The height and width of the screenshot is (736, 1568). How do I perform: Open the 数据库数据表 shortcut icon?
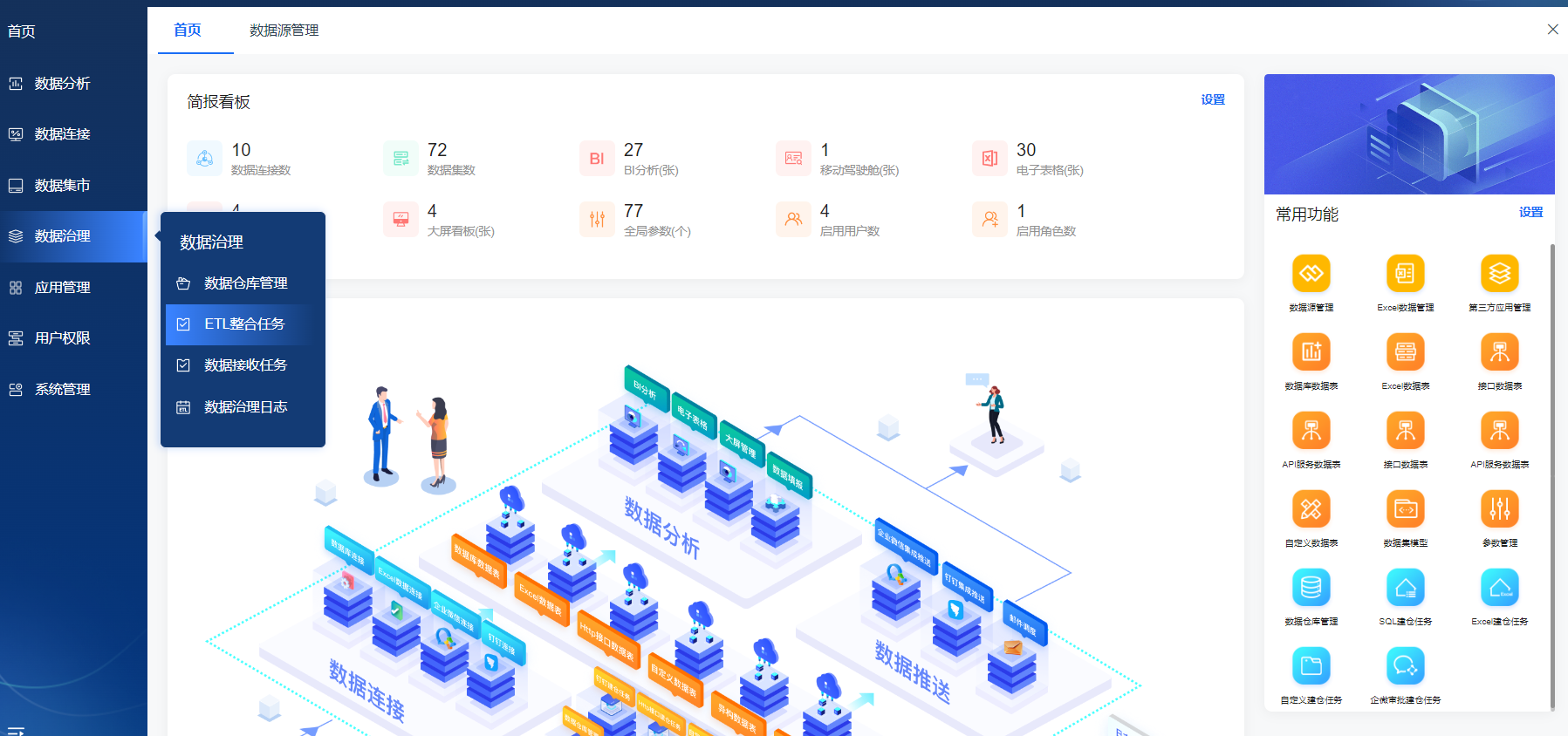click(1311, 352)
